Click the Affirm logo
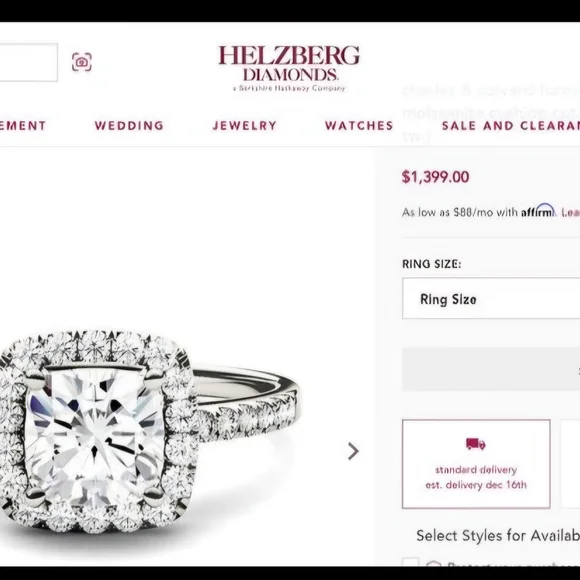The width and height of the screenshot is (580, 580). pyautogui.click(x=538, y=211)
